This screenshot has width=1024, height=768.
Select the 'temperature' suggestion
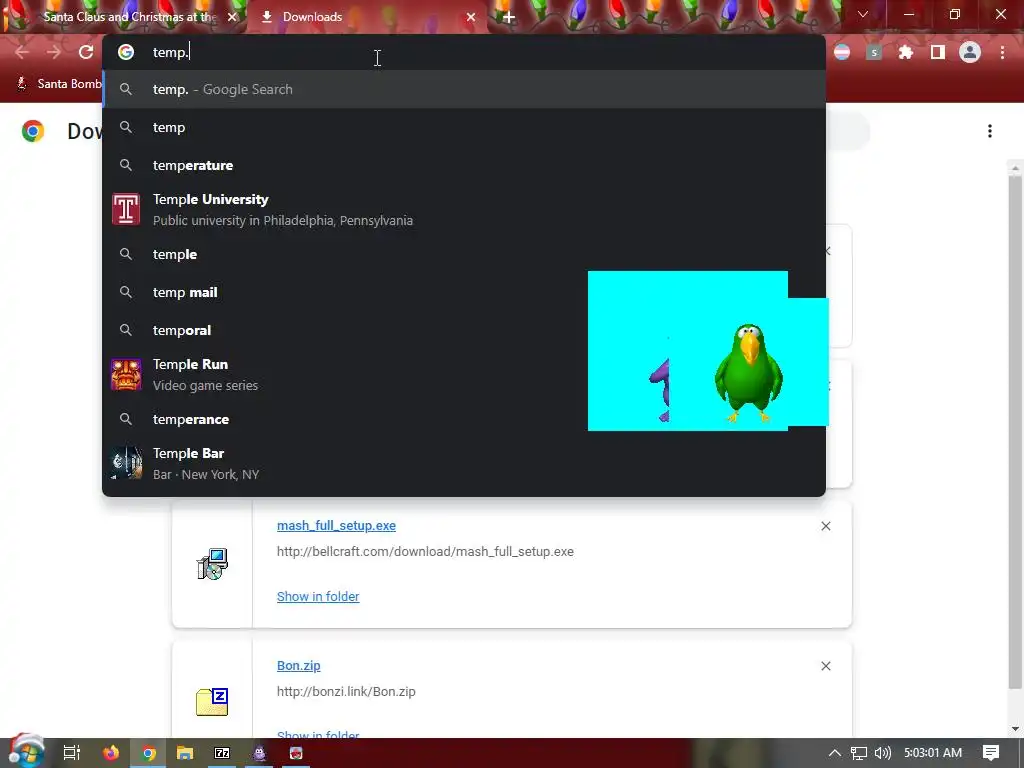pos(464,165)
